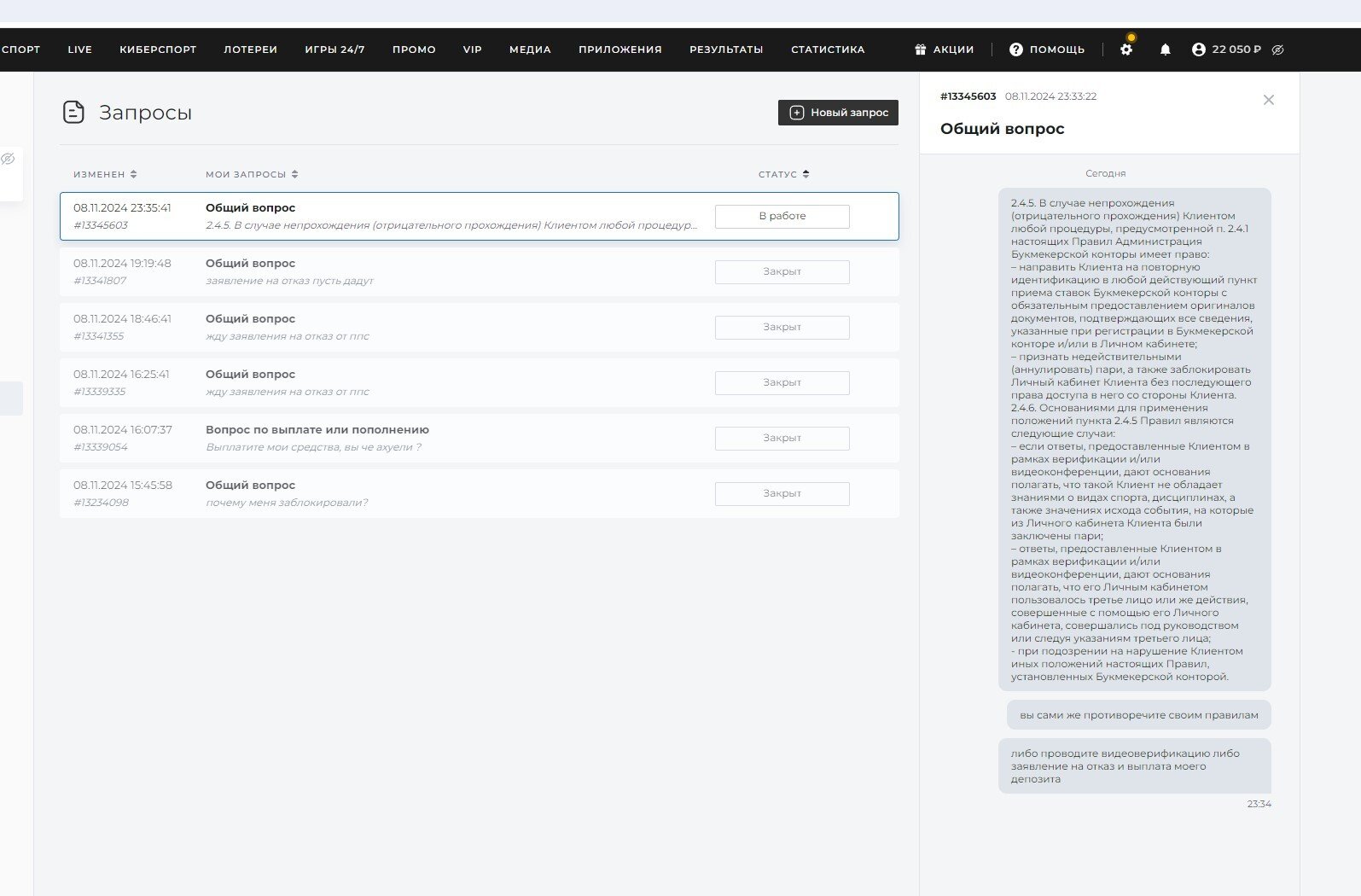This screenshot has width=1361, height=896.
Task: Go to the Лотереи section
Action: [x=250, y=49]
